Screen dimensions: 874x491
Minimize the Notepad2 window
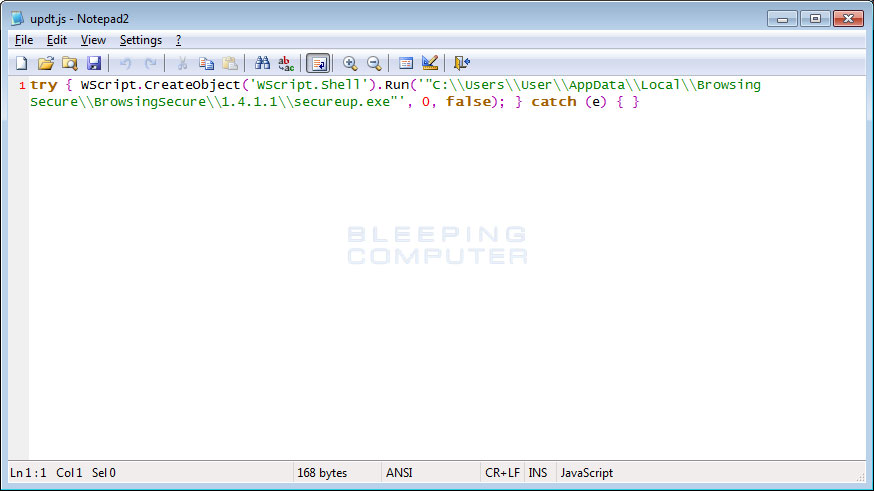(x=782, y=19)
